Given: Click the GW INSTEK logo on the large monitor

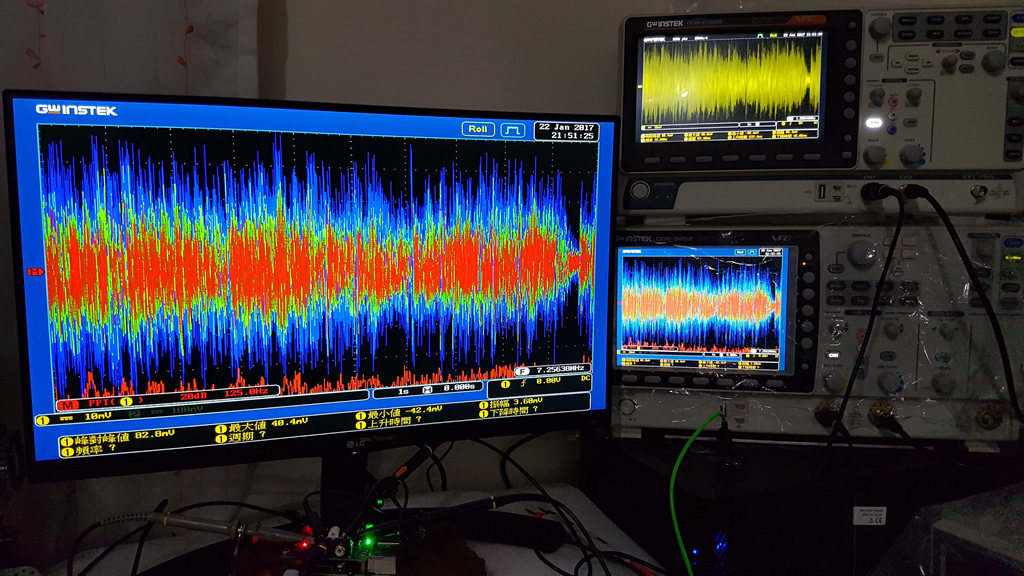Looking at the screenshot, I should click(x=76, y=110).
